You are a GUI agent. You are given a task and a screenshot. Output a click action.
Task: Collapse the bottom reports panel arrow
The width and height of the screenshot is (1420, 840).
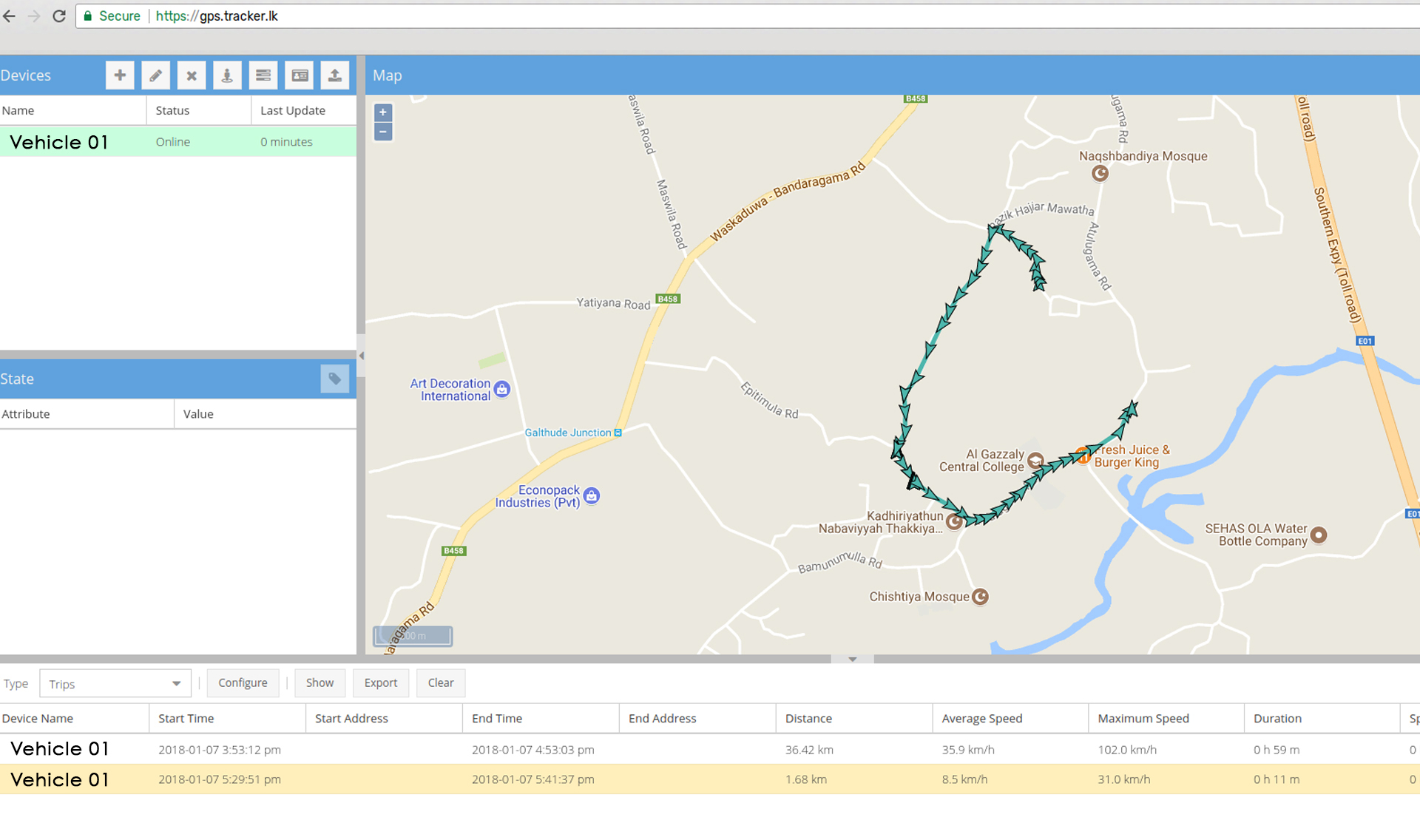(853, 659)
